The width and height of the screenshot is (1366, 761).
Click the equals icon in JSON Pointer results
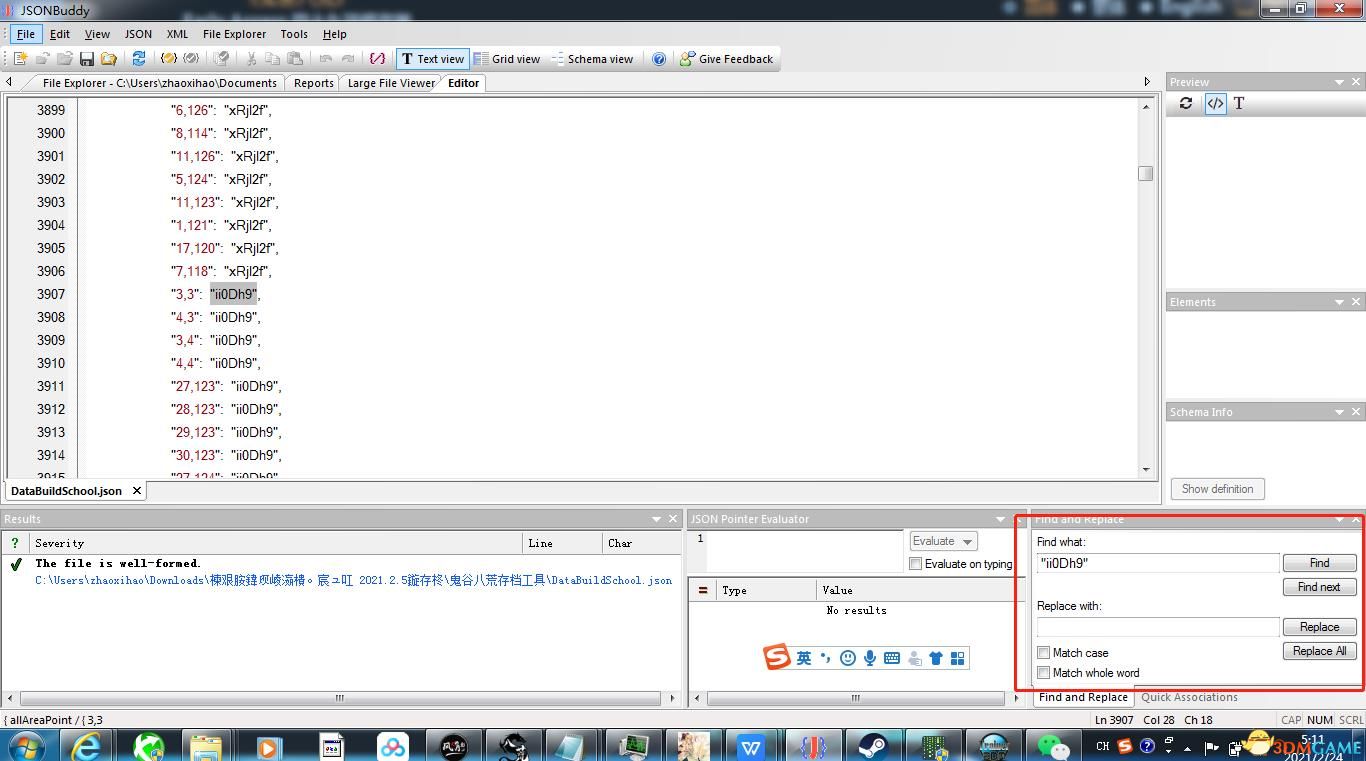point(702,590)
